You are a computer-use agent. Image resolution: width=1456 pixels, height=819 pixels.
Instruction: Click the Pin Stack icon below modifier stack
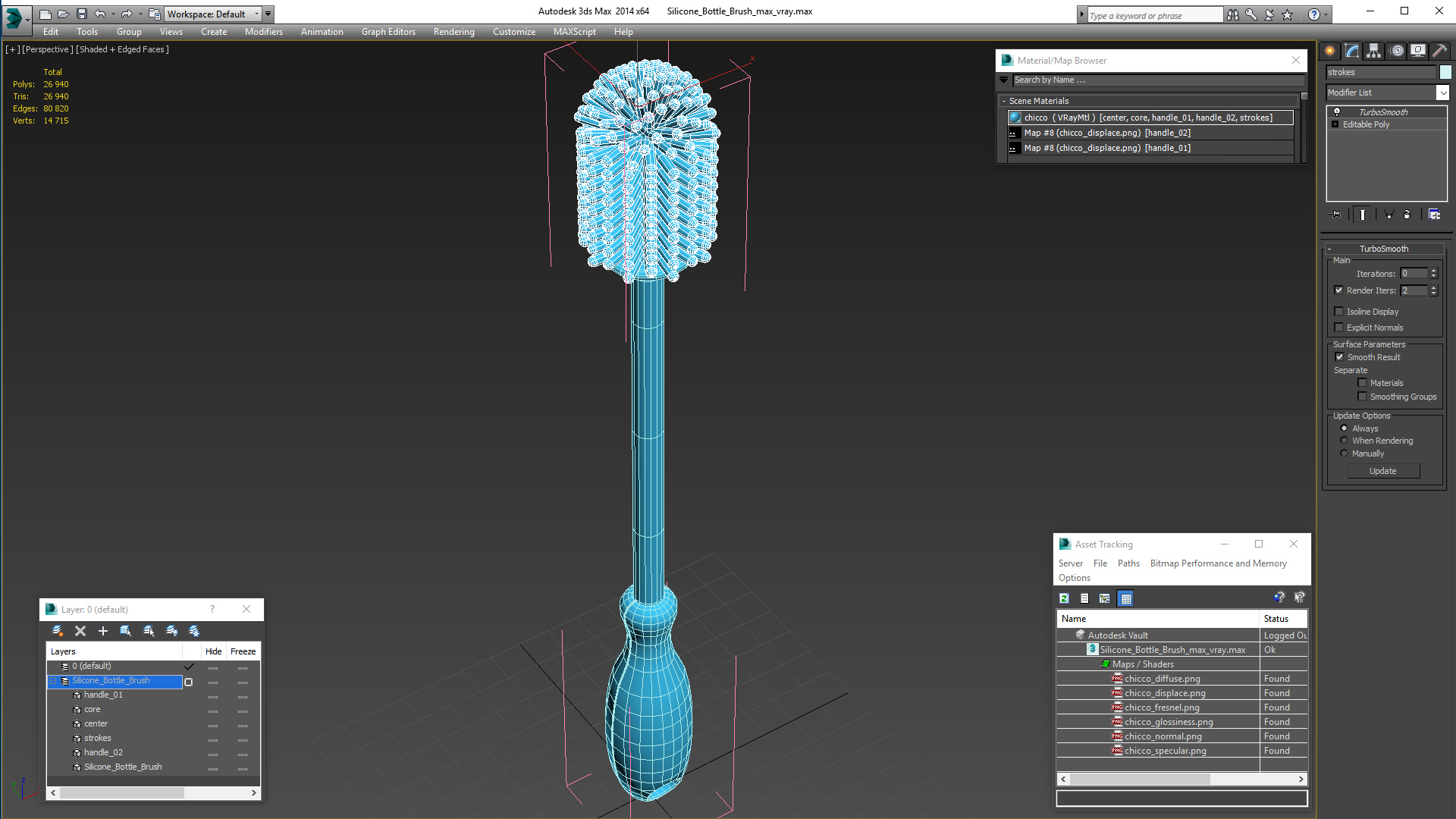1336,215
